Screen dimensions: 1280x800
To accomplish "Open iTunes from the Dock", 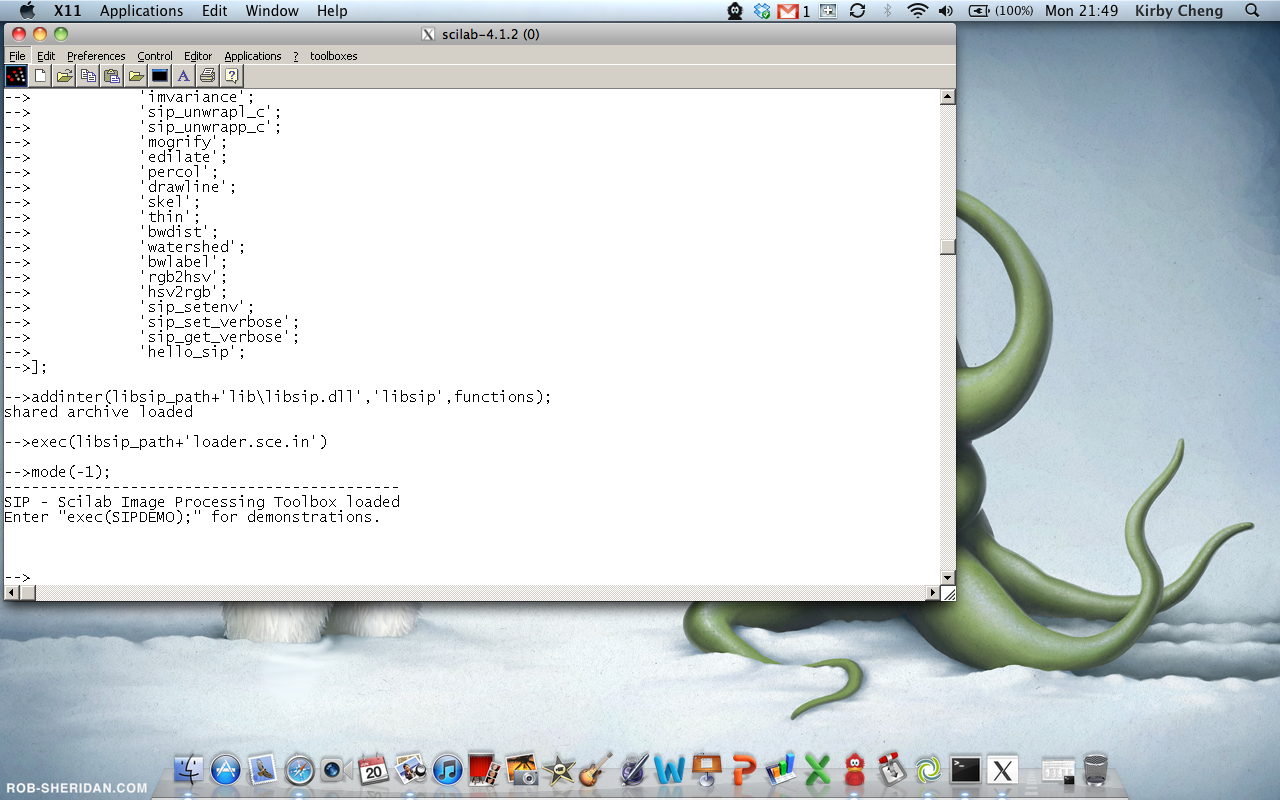I will [x=448, y=770].
